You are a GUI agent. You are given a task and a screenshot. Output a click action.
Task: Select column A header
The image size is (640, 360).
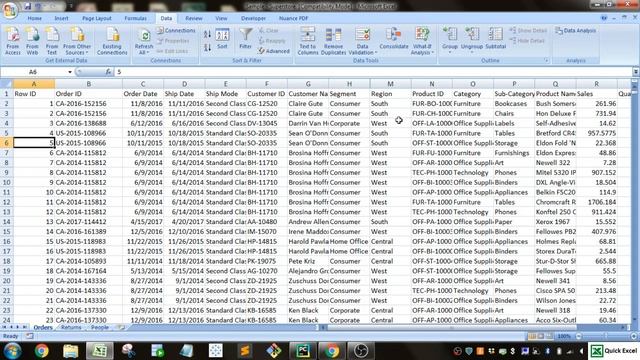tap(34, 84)
